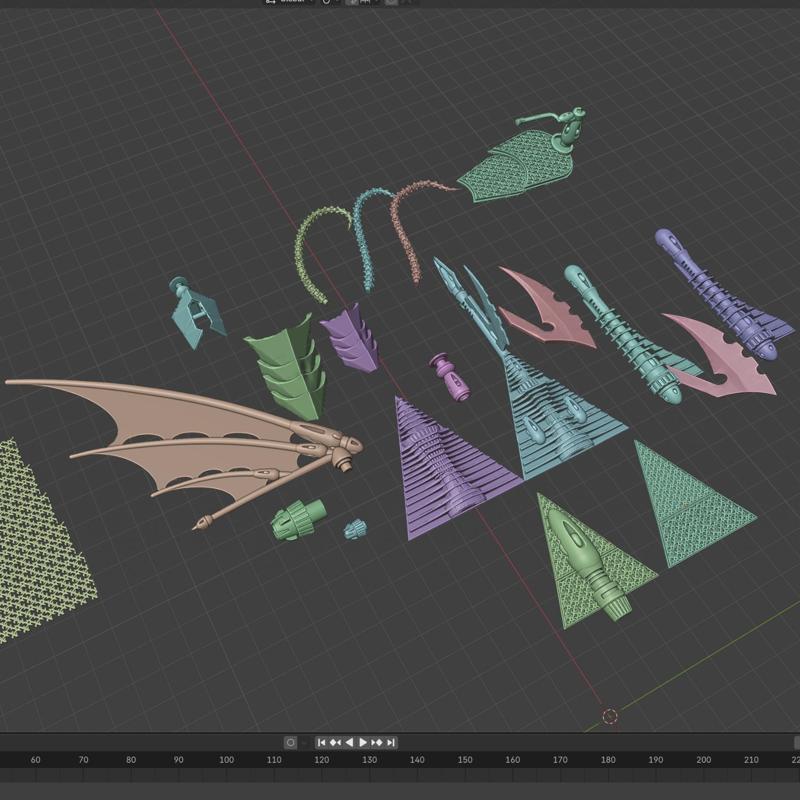Jump to the end frame
This screenshot has height=800, width=800.
[391, 742]
